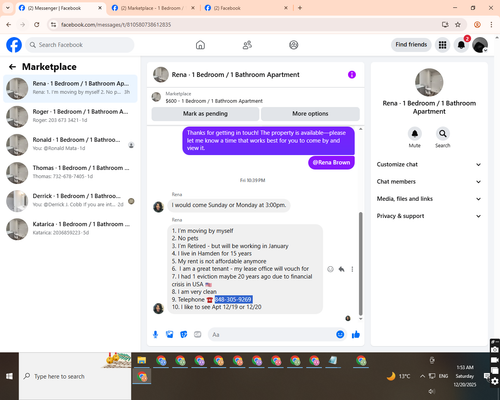
Task: Expand Customize chat section
Action: pyautogui.click(x=429, y=164)
